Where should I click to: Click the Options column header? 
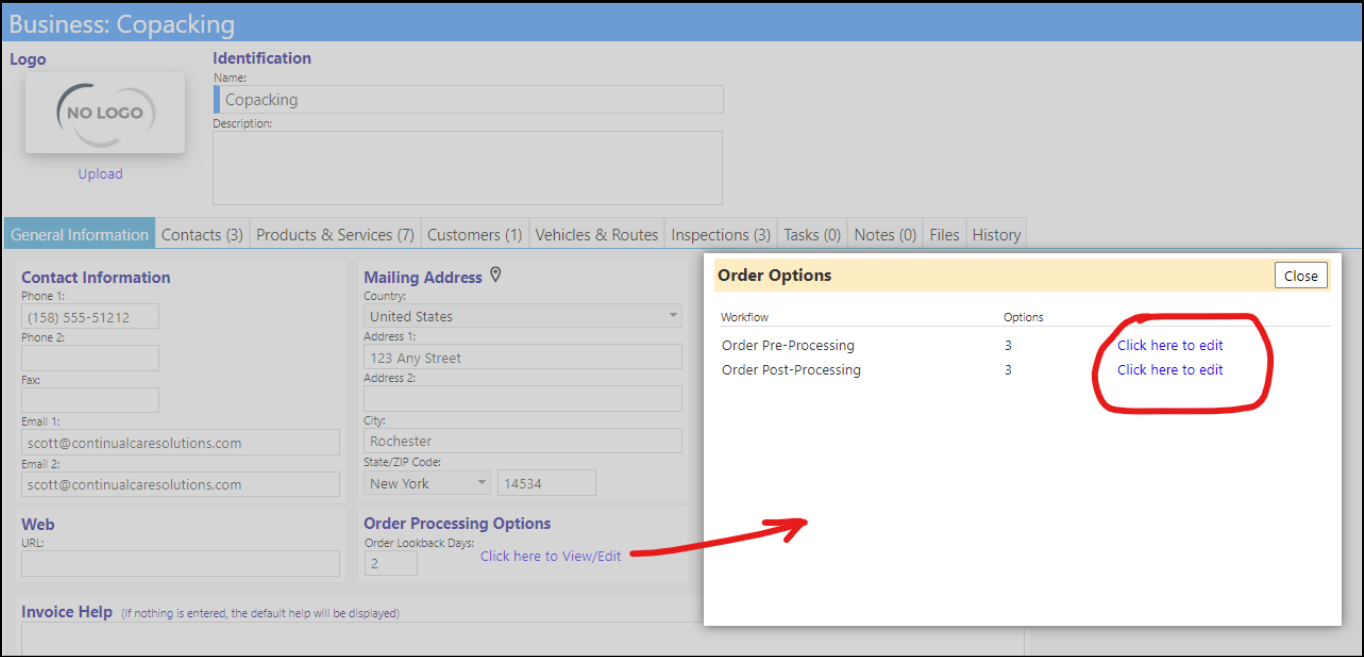point(1023,317)
